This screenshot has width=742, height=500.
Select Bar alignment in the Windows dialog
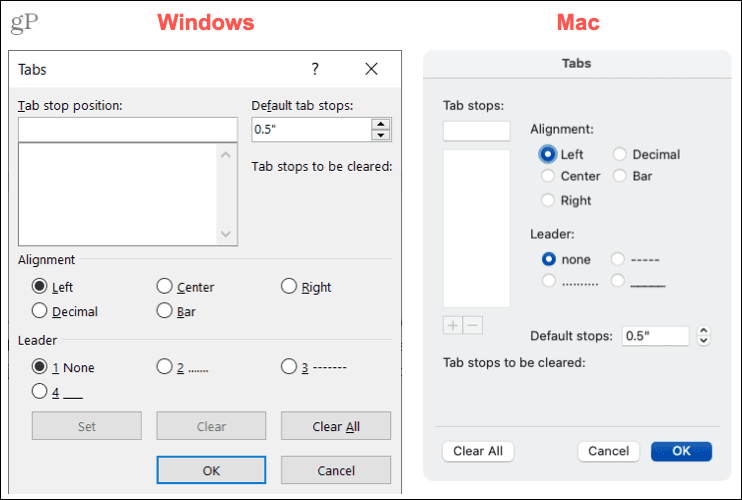[164, 311]
